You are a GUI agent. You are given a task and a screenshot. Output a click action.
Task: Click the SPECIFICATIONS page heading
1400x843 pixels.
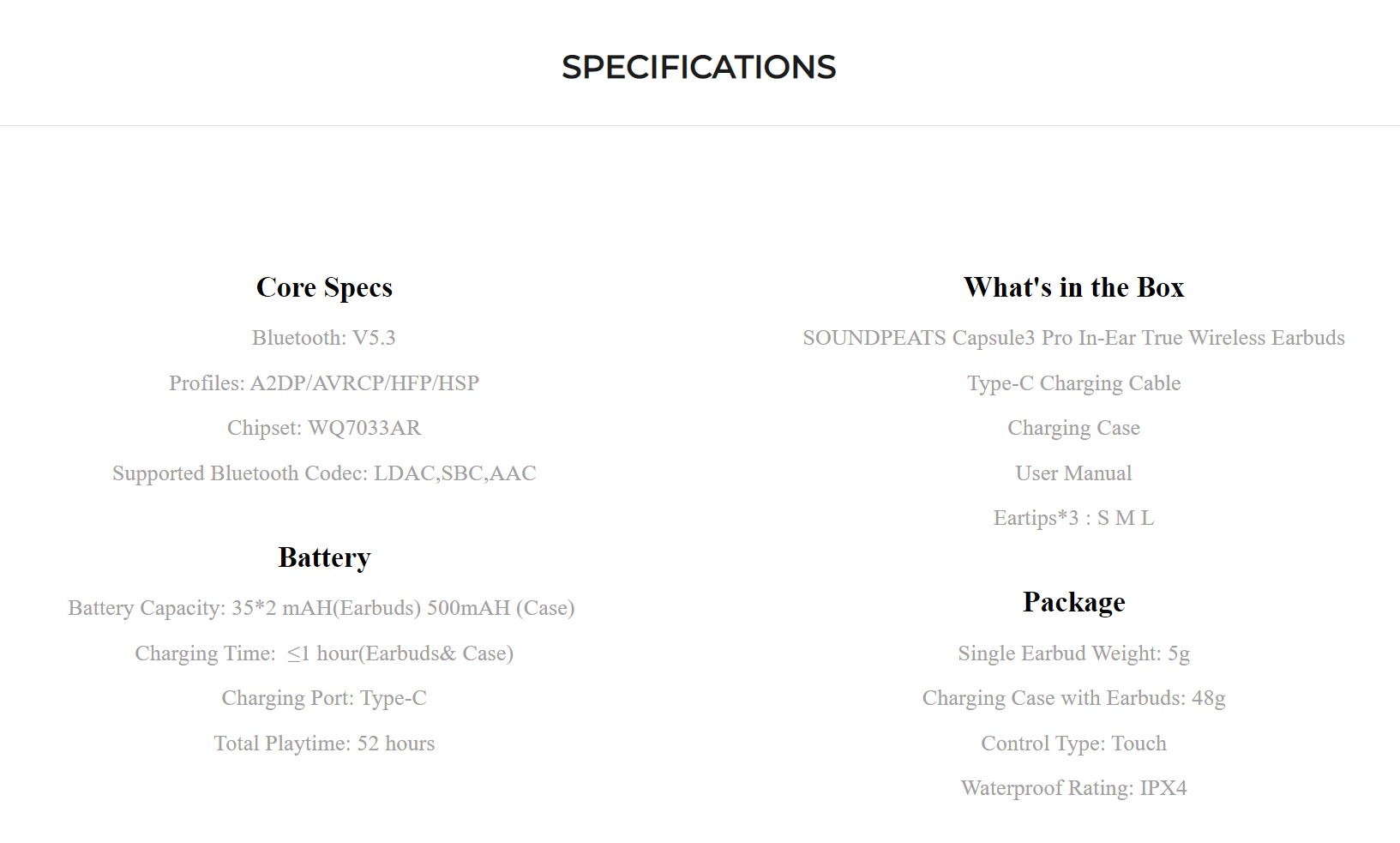699,67
